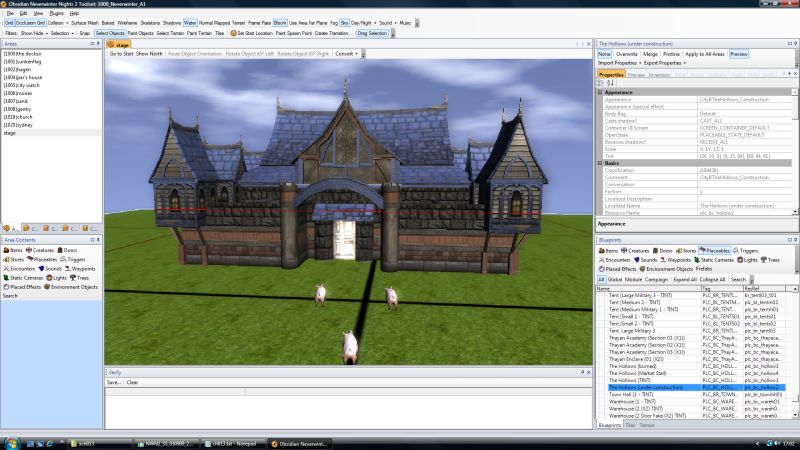Viewport: 800px width, 450px height.
Task: Open the File menu
Action: (x=10, y=13)
